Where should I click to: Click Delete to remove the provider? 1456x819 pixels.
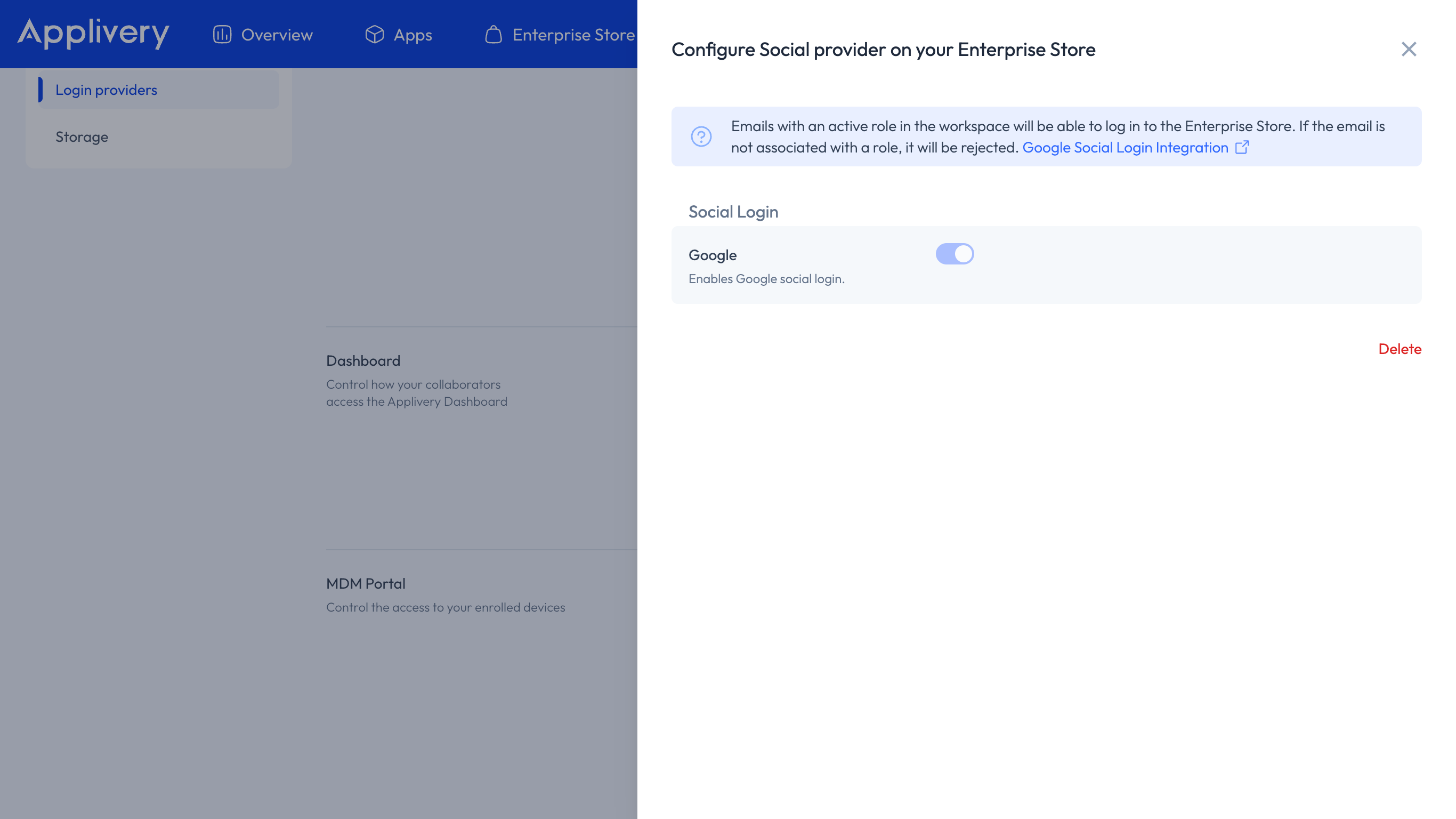click(x=1400, y=349)
